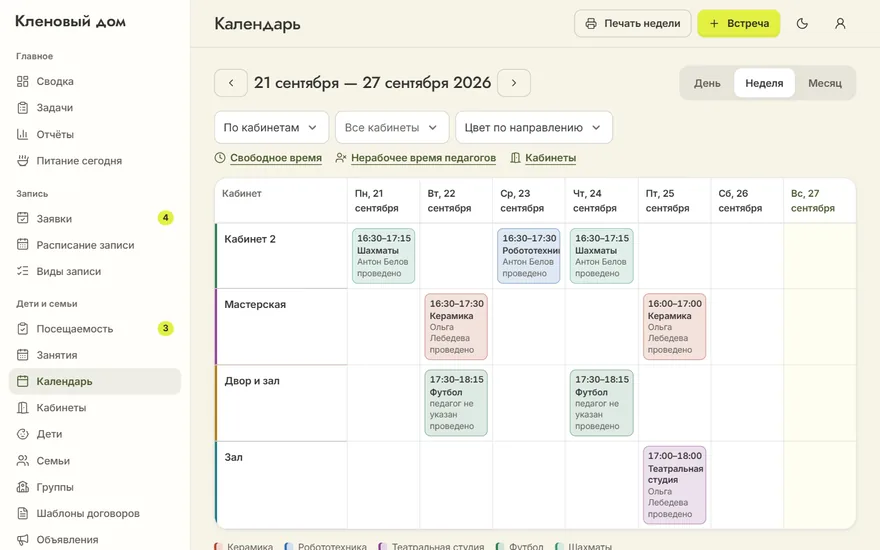The width and height of the screenshot is (880, 550).
Task: Click the Отчёты chart icon
Action: click(x=22, y=134)
